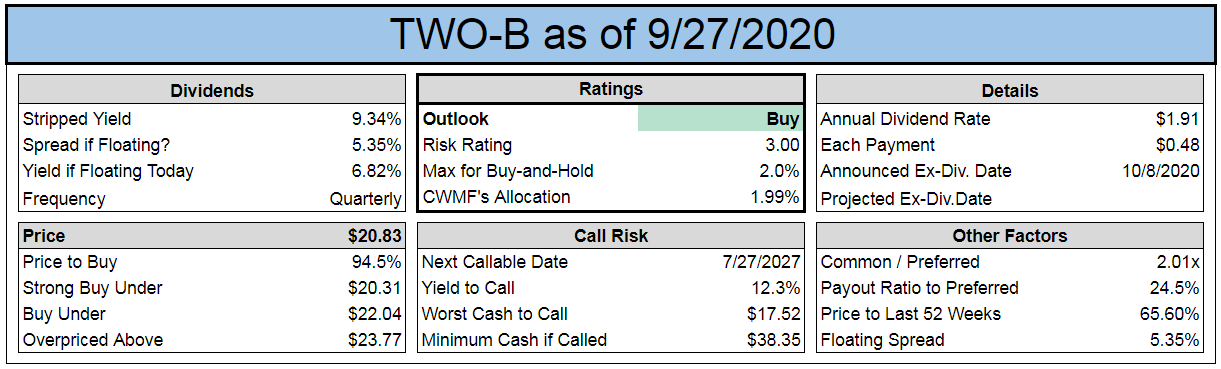This screenshot has width=1221, height=369.
Task: Select the Other Factors header cell
Action: [x=1009, y=236]
